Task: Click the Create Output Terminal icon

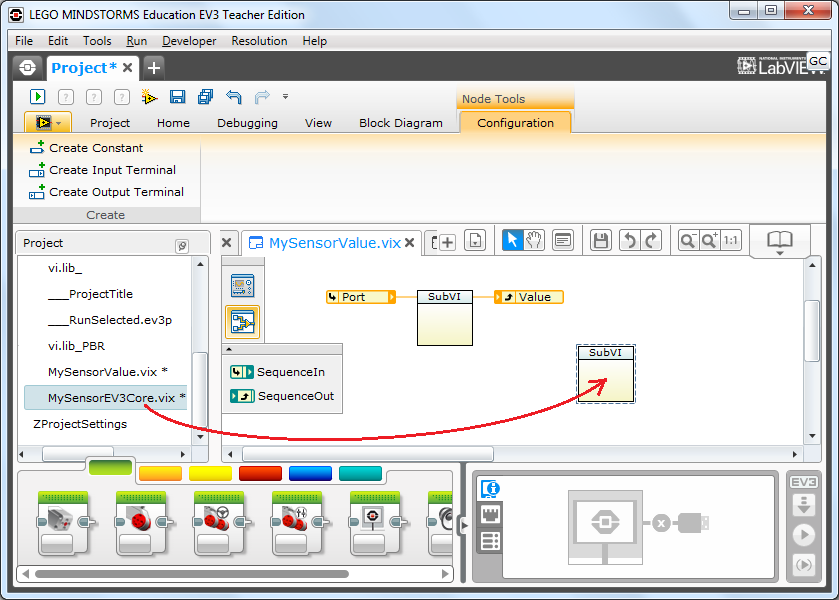Action: click(x=37, y=192)
